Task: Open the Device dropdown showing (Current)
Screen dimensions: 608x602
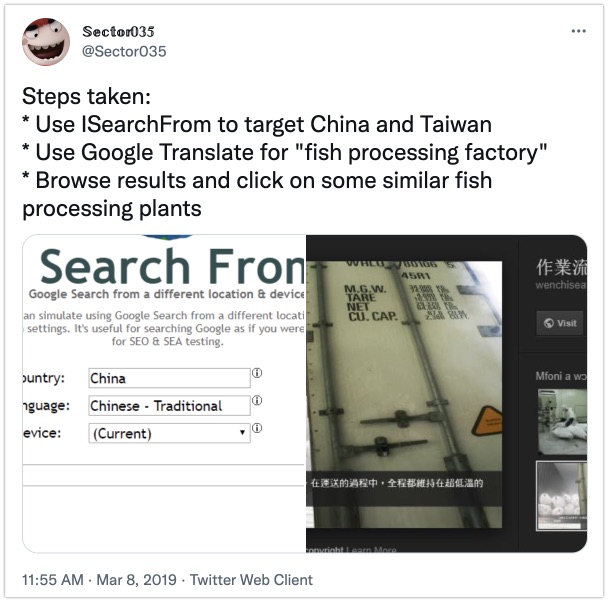Action: pos(169,433)
